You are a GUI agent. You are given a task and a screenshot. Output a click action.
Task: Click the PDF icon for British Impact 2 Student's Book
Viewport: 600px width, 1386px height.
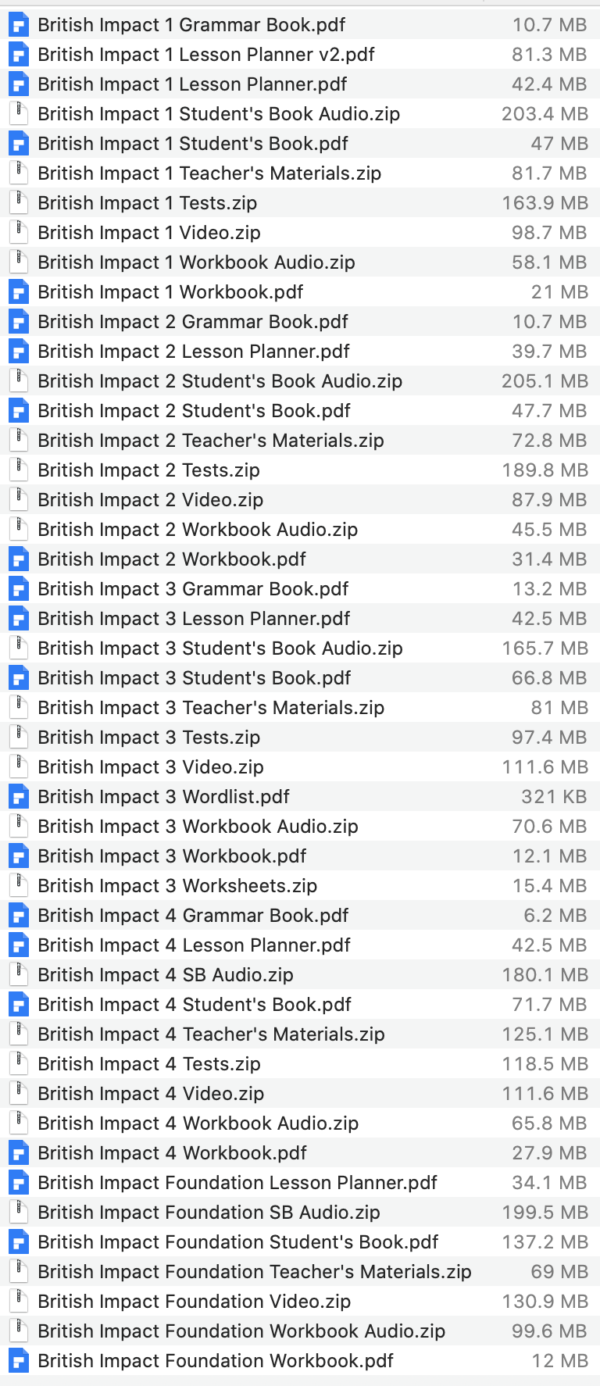[x=20, y=410]
